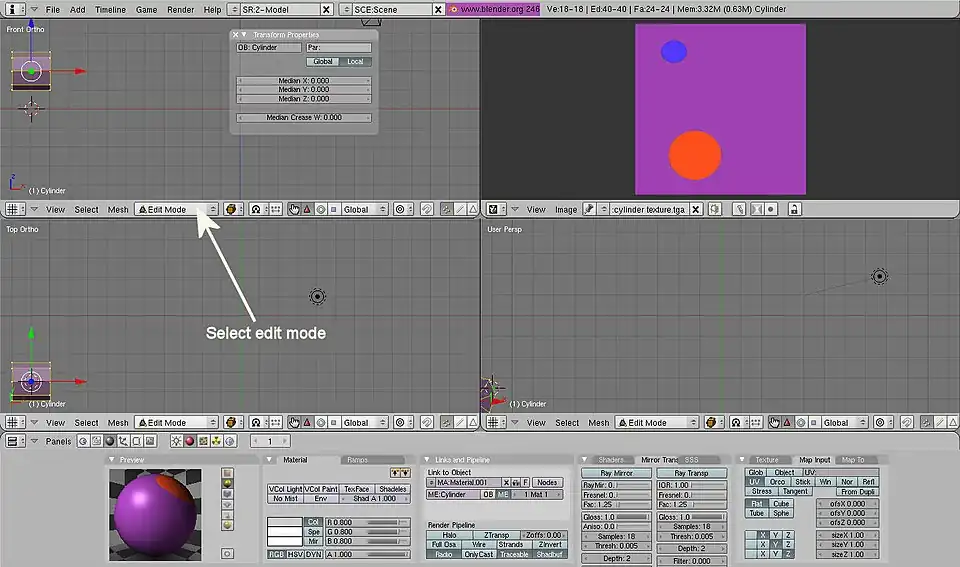
Task: Click the pin icon beside cylinder texture.tga
Action: [x=590, y=210]
